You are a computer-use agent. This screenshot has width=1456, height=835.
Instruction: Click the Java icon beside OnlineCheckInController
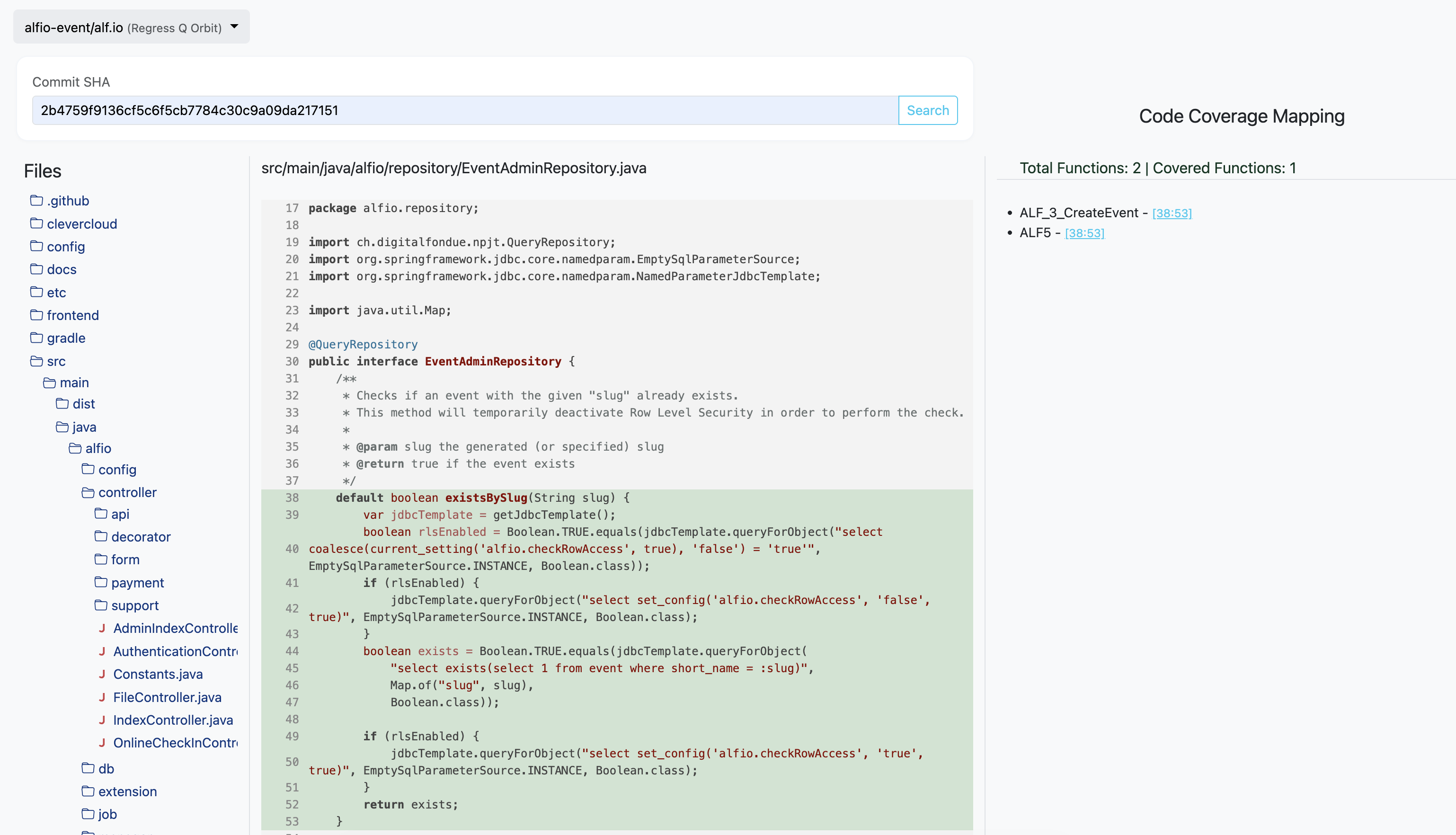[x=102, y=743]
